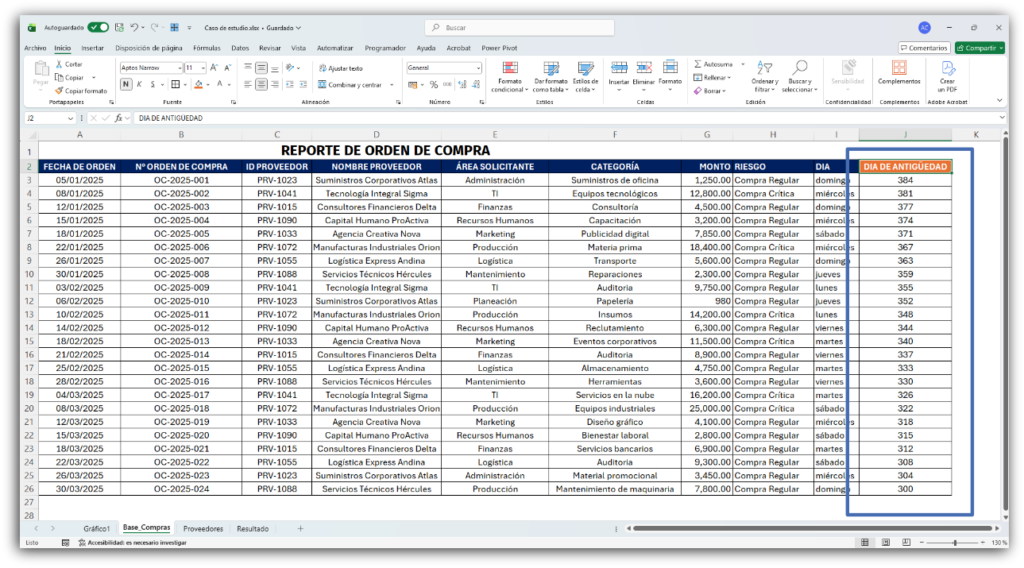
Task: Expand the font name dropdown Aptos Narrow
Action: (178, 68)
